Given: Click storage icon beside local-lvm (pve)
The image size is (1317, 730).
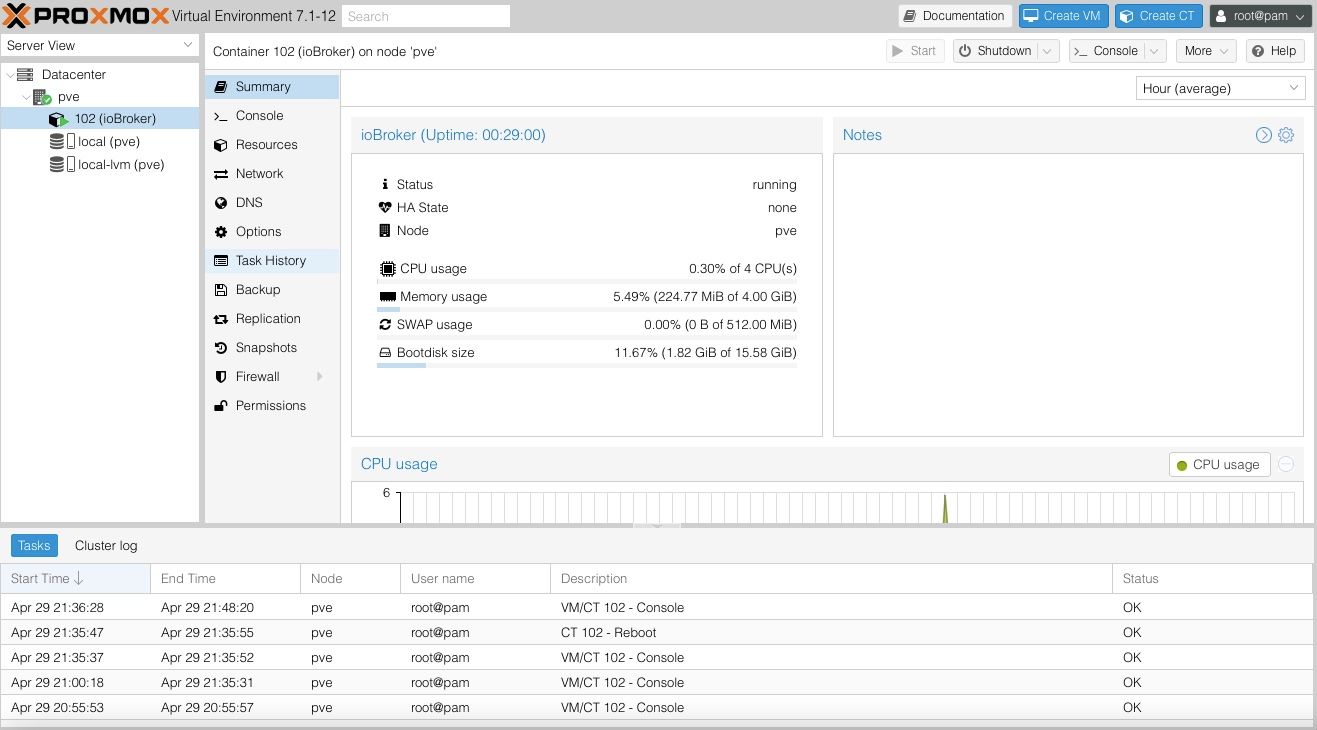Looking at the screenshot, I should tap(62, 165).
